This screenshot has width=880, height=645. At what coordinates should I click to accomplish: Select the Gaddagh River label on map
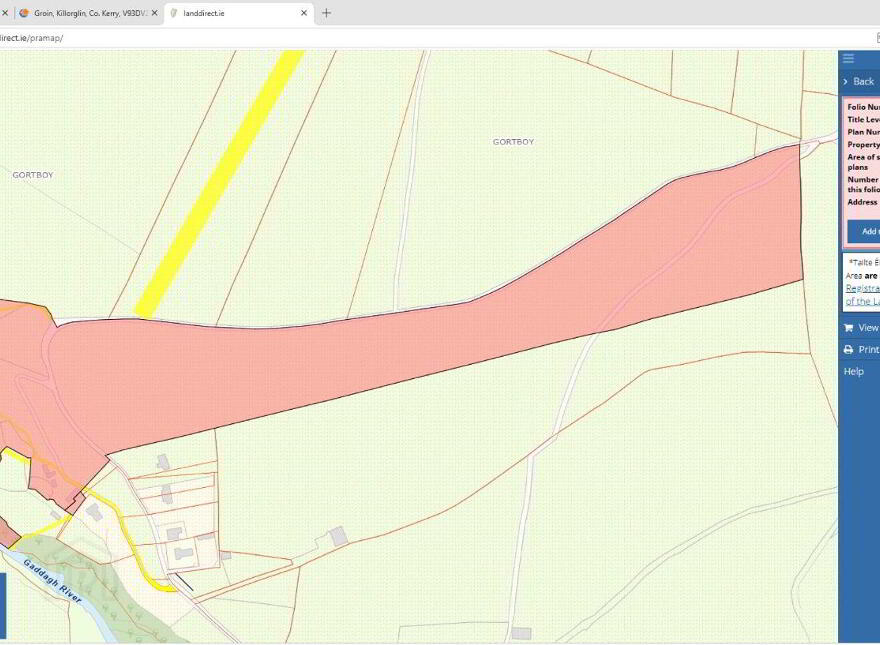tap(53, 582)
